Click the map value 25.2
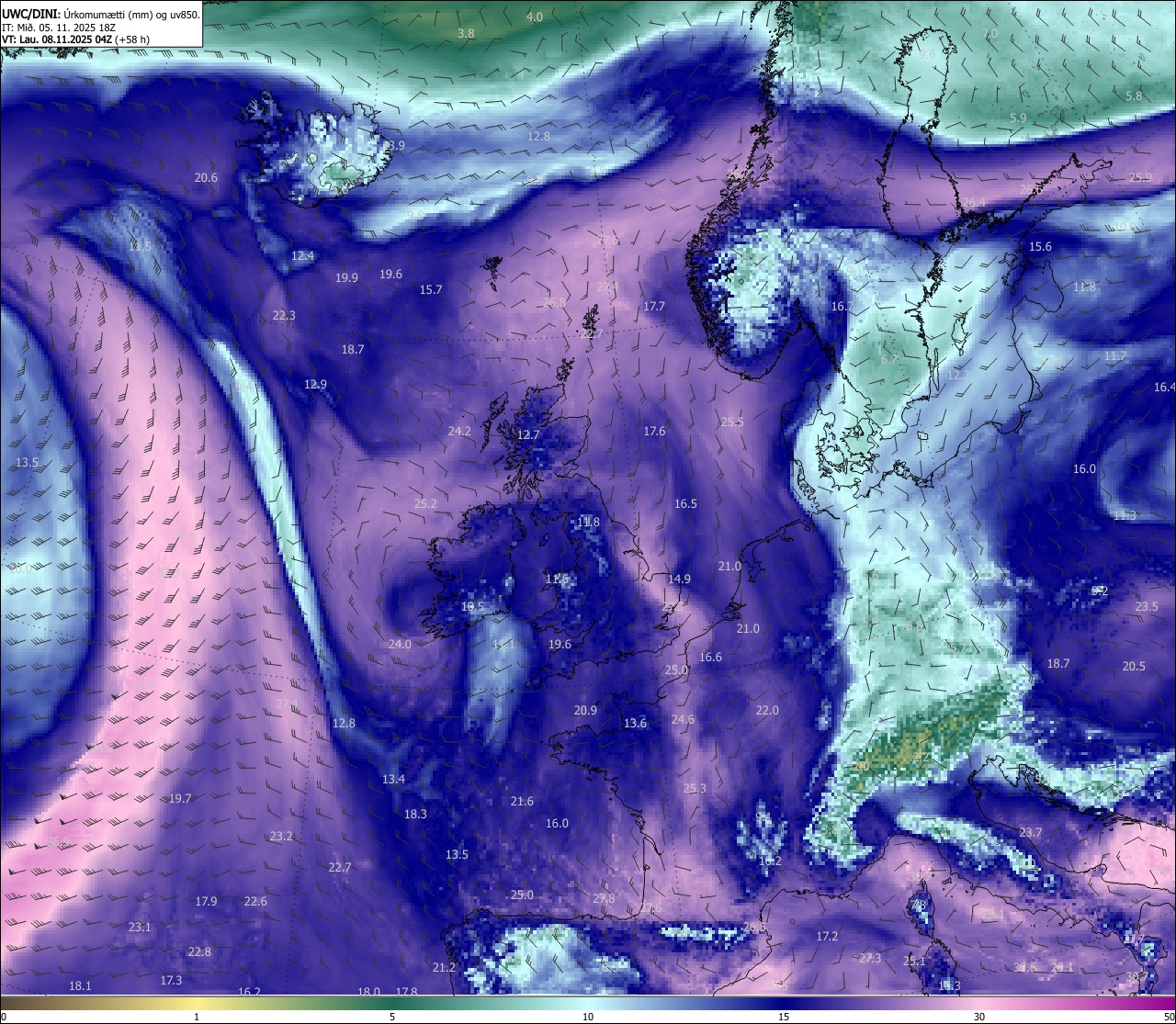The width and height of the screenshot is (1176, 1024). click(x=425, y=504)
